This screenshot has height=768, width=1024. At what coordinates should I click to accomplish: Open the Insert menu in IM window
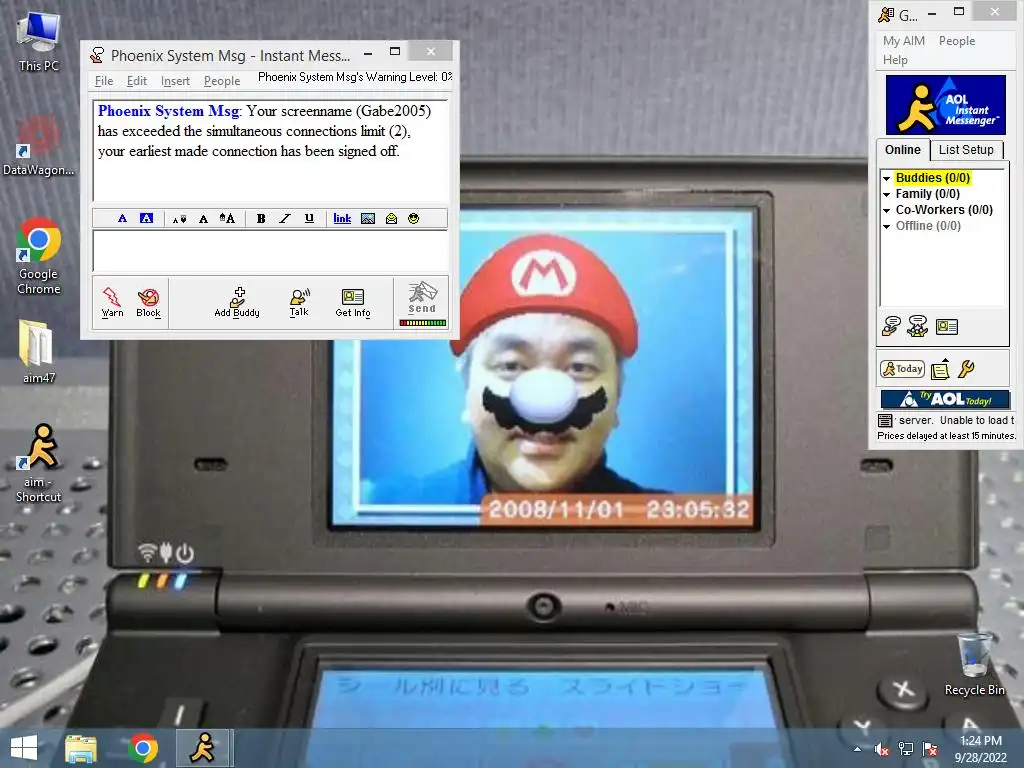175,81
